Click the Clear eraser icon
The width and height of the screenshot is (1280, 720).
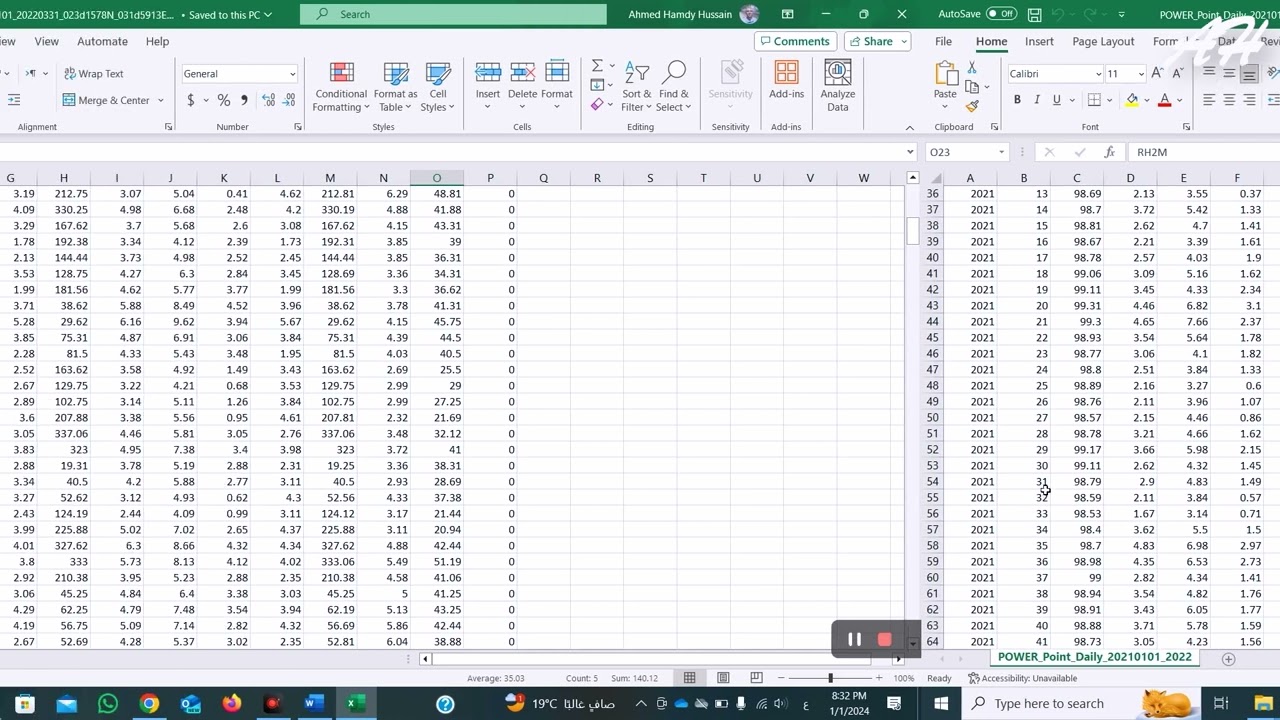pyautogui.click(x=597, y=104)
